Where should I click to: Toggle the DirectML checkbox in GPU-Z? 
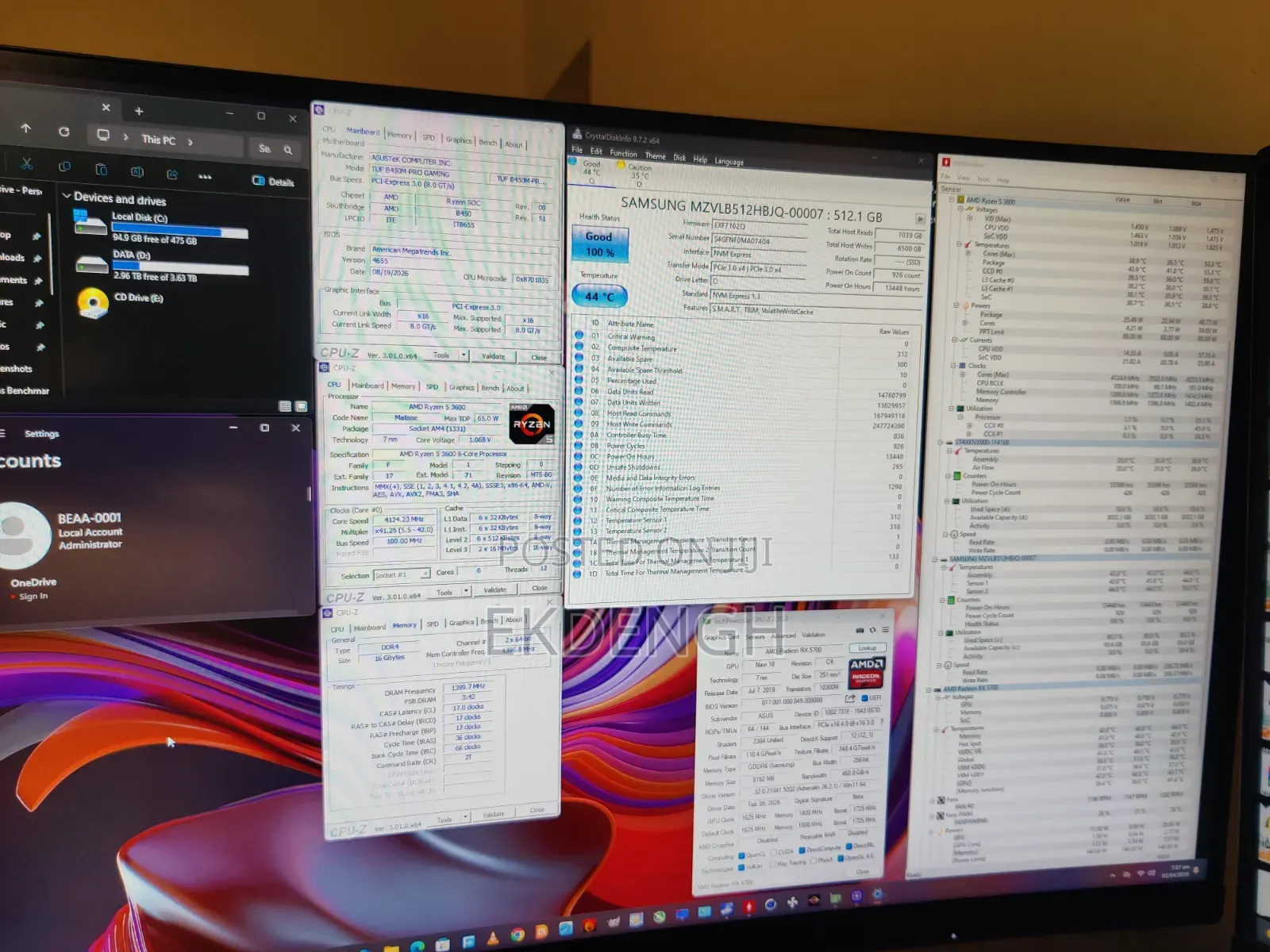849,846
